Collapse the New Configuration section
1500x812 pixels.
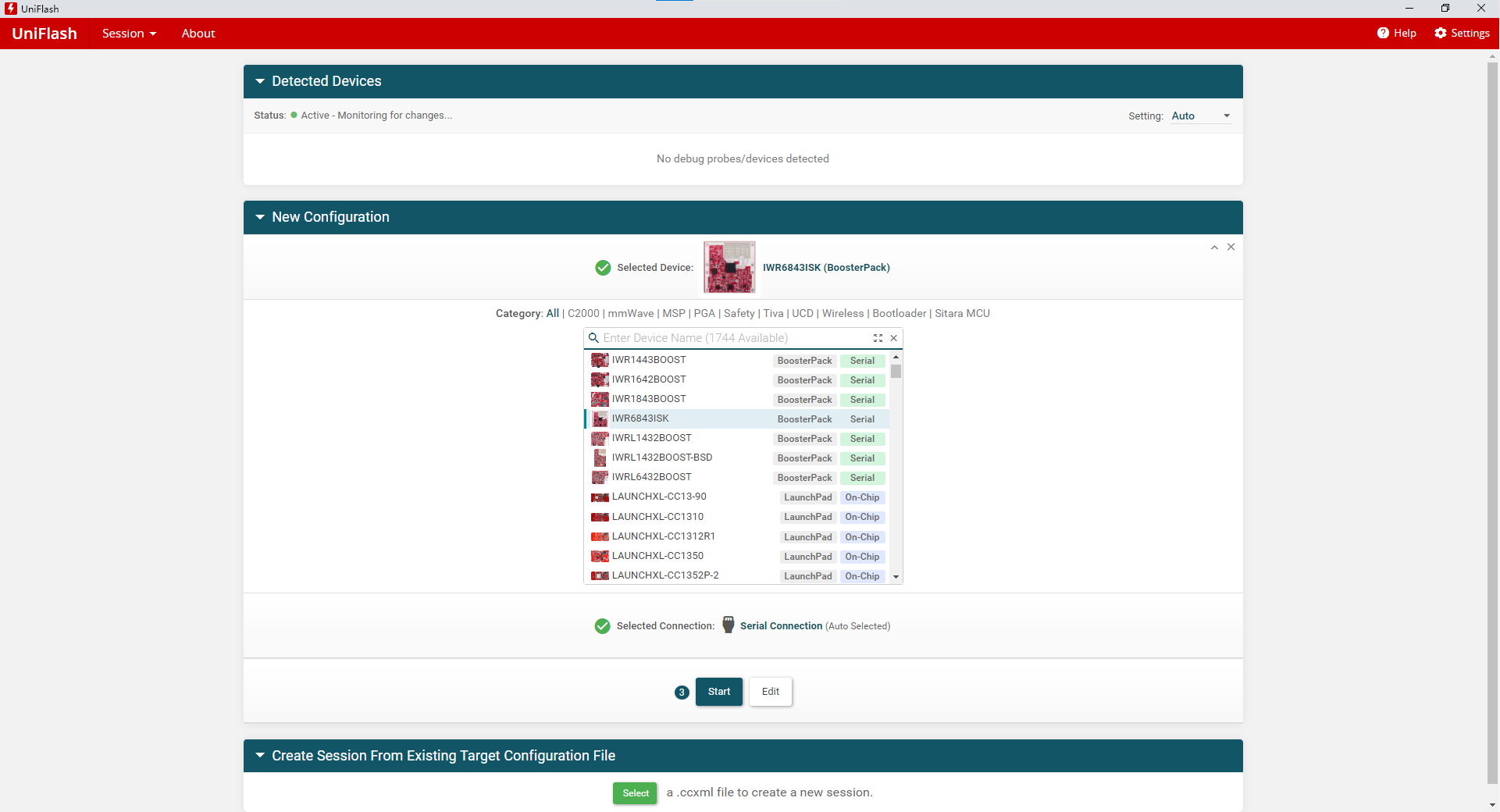click(x=260, y=217)
